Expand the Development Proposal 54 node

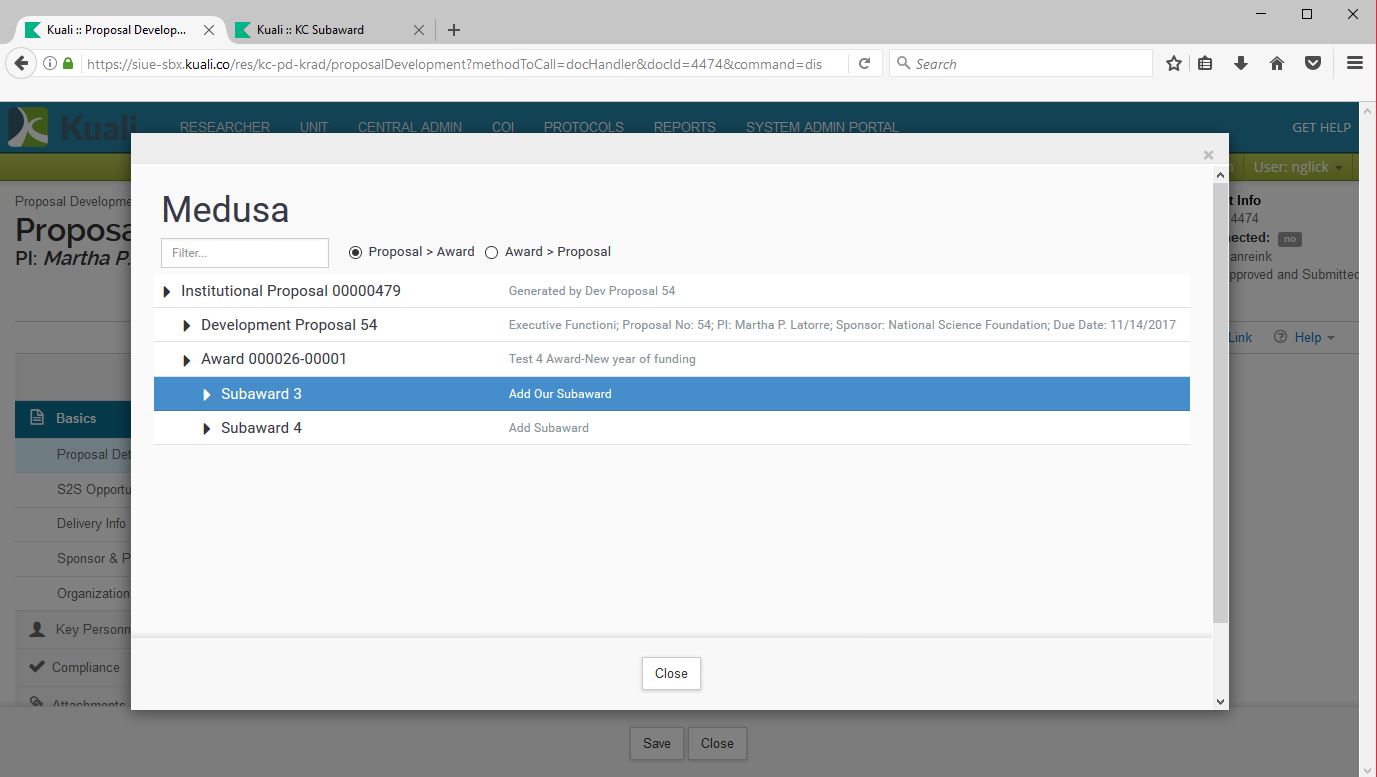187,326
